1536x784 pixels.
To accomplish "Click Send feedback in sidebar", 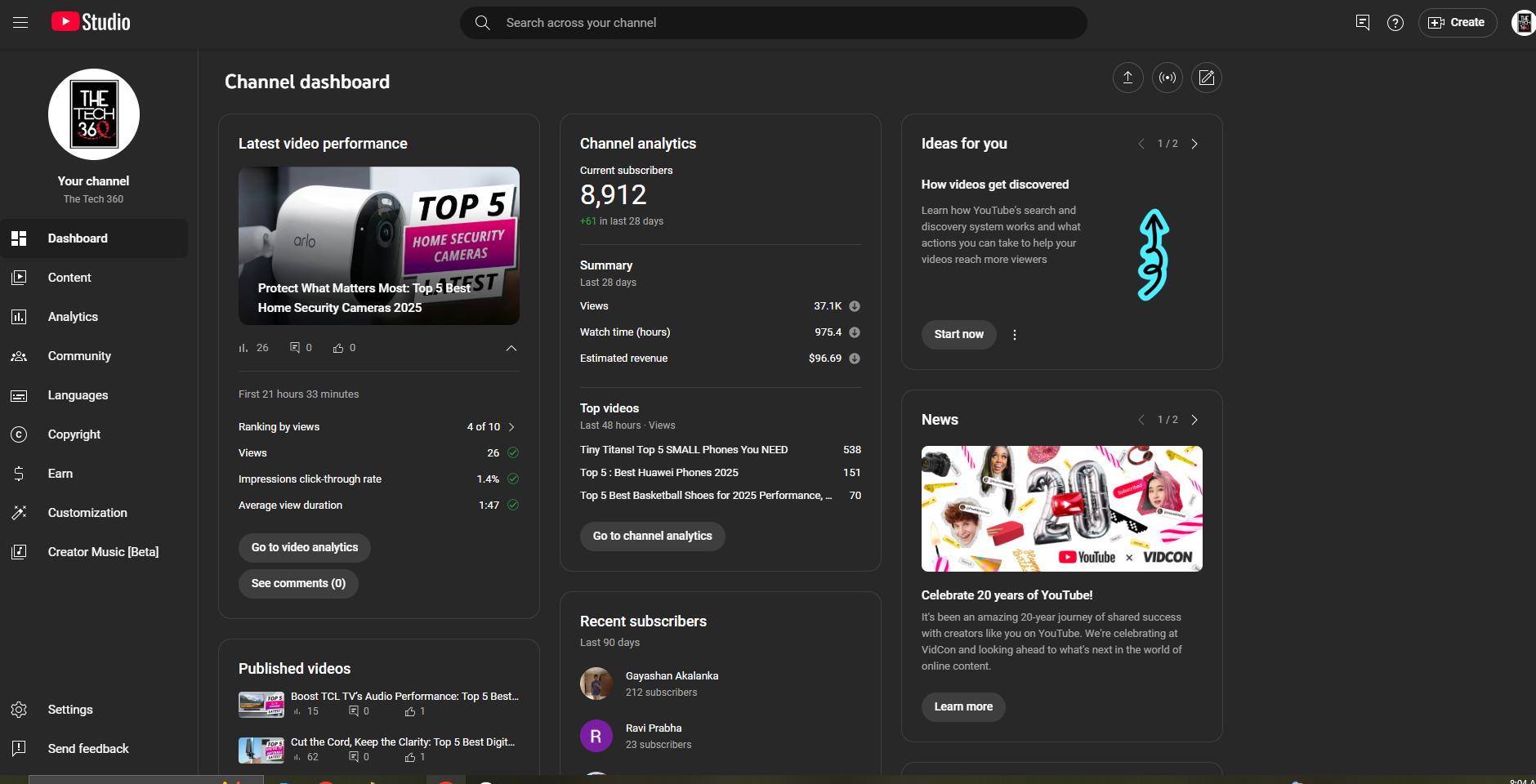I will click(x=94, y=749).
